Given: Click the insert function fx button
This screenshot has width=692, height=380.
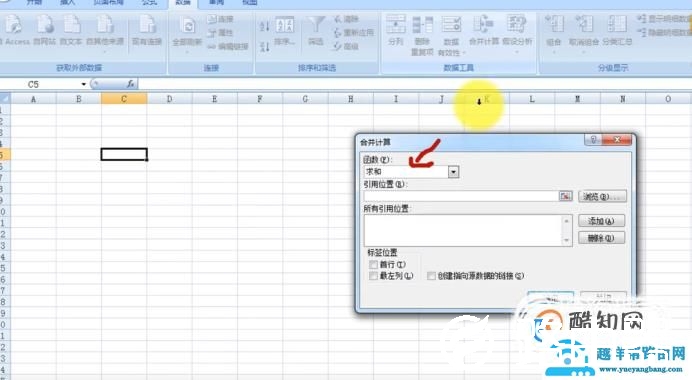Looking at the screenshot, I should point(130,84).
